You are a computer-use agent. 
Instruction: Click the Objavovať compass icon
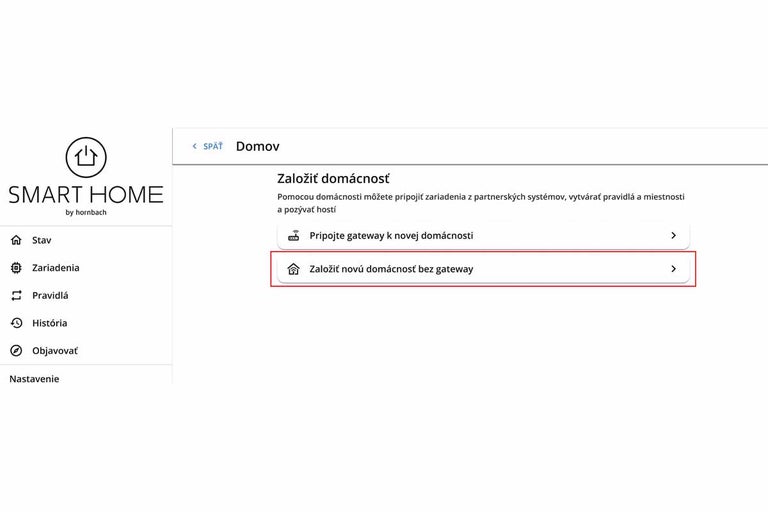click(x=16, y=351)
